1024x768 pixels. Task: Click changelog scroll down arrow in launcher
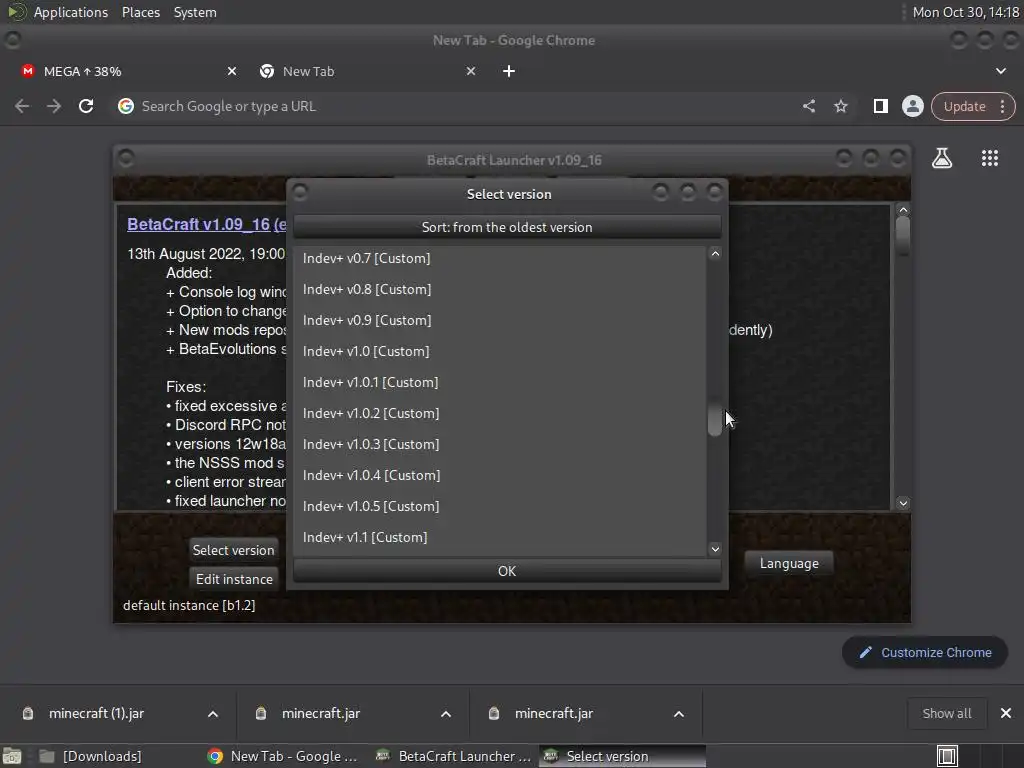(903, 503)
